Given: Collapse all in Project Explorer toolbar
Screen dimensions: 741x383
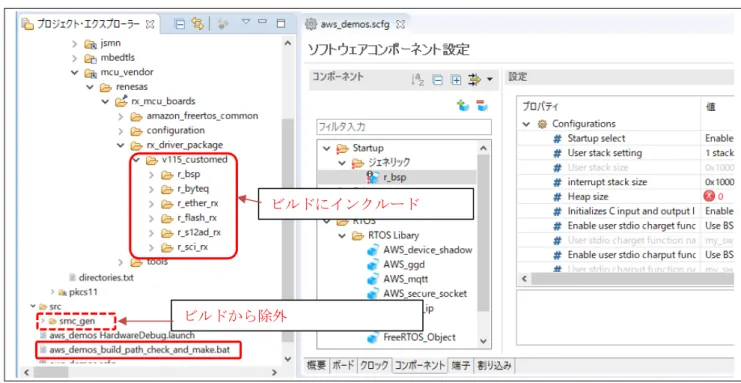Looking at the screenshot, I should (x=180, y=24).
